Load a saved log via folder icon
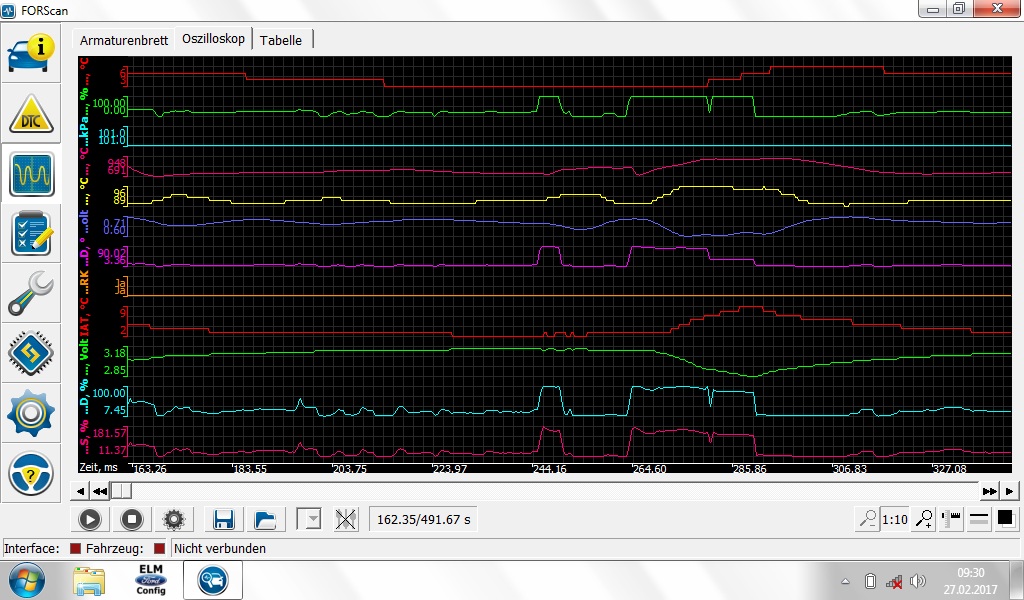This screenshot has height=600, width=1024. pyautogui.click(x=265, y=519)
